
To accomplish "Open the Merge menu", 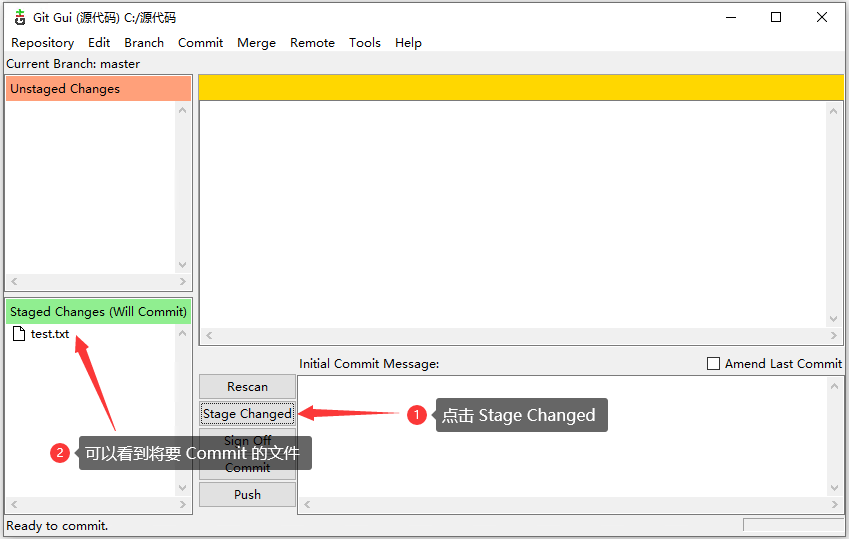I will tap(257, 43).
